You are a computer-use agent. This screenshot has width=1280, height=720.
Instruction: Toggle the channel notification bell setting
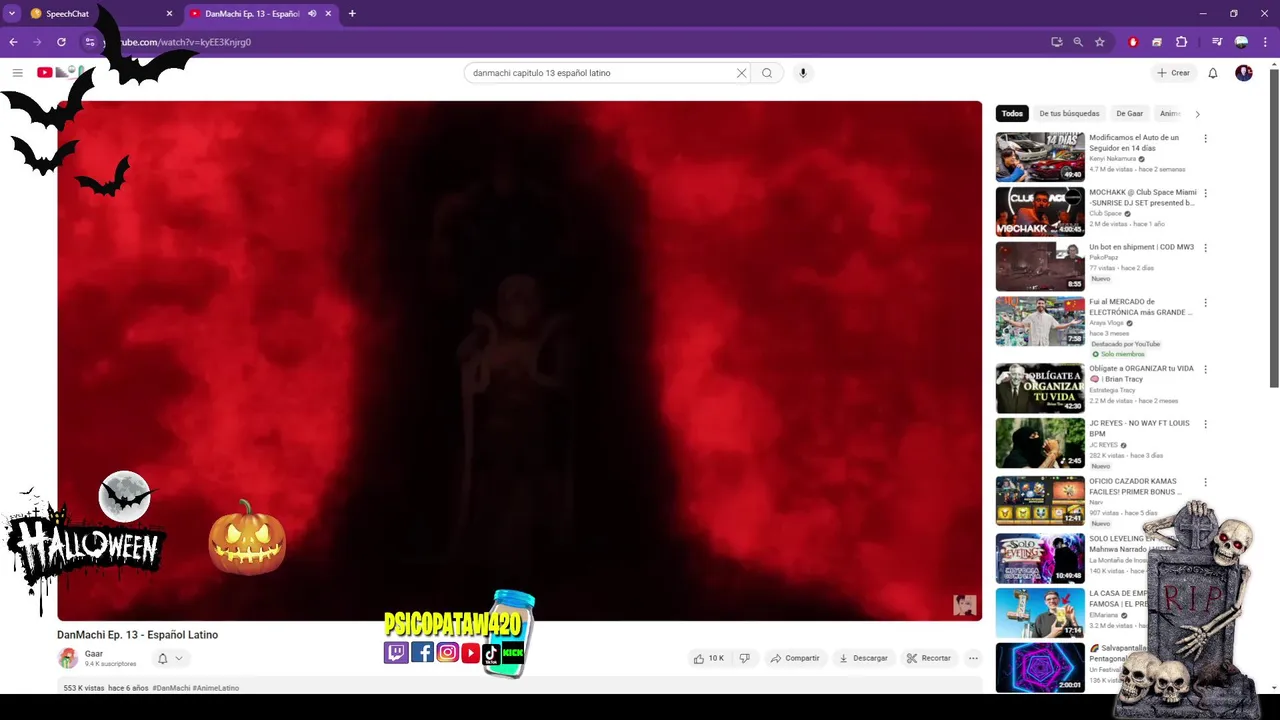point(162,658)
